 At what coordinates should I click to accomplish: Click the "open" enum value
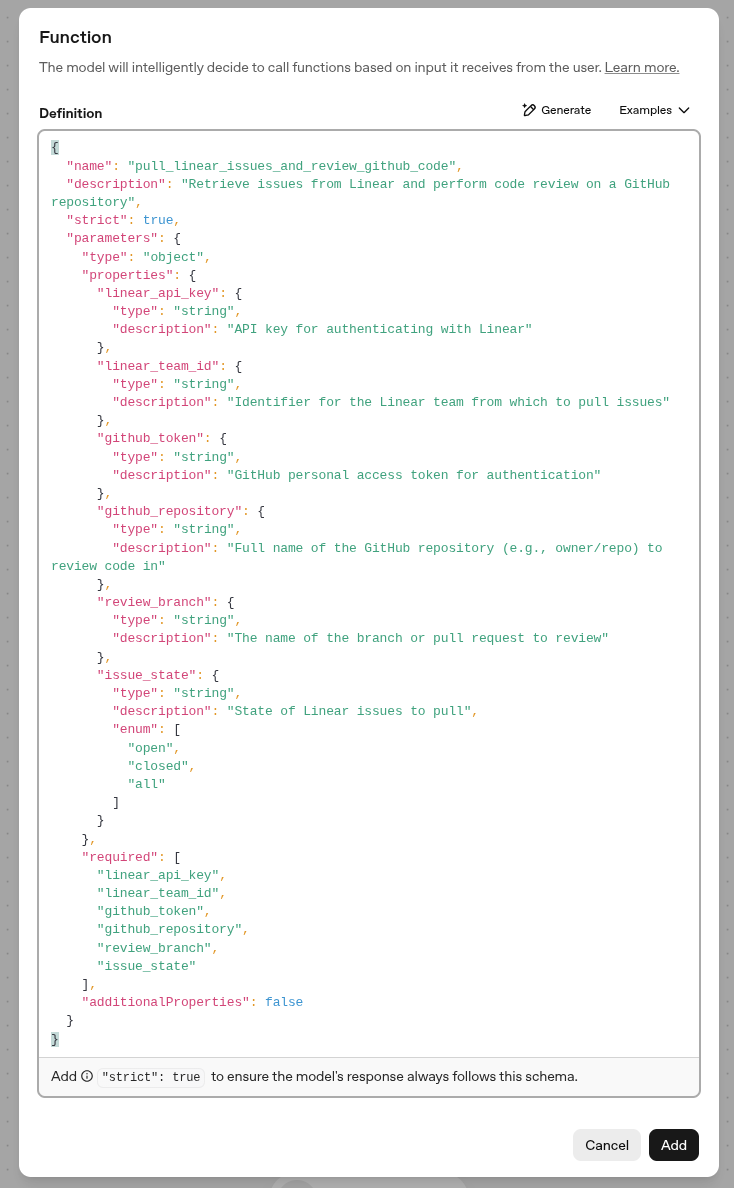[x=151, y=748]
